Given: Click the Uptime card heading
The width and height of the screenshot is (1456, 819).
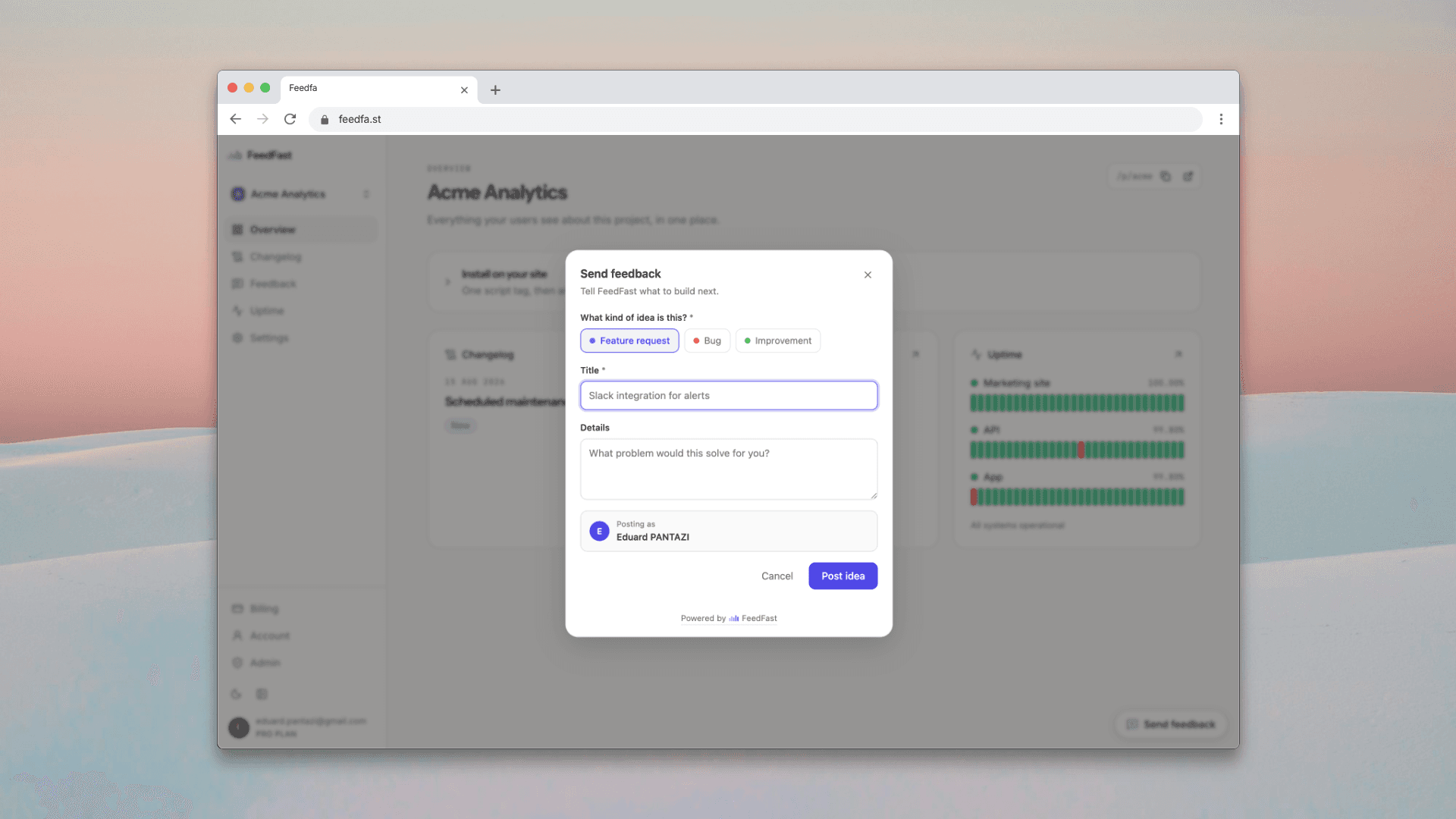Looking at the screenshot, I should click(x=1005, y=355).
